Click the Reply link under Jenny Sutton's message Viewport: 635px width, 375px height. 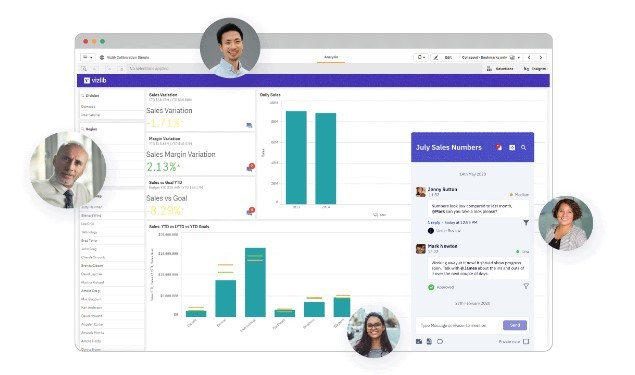pyautogui.click(x=434, y=223)
